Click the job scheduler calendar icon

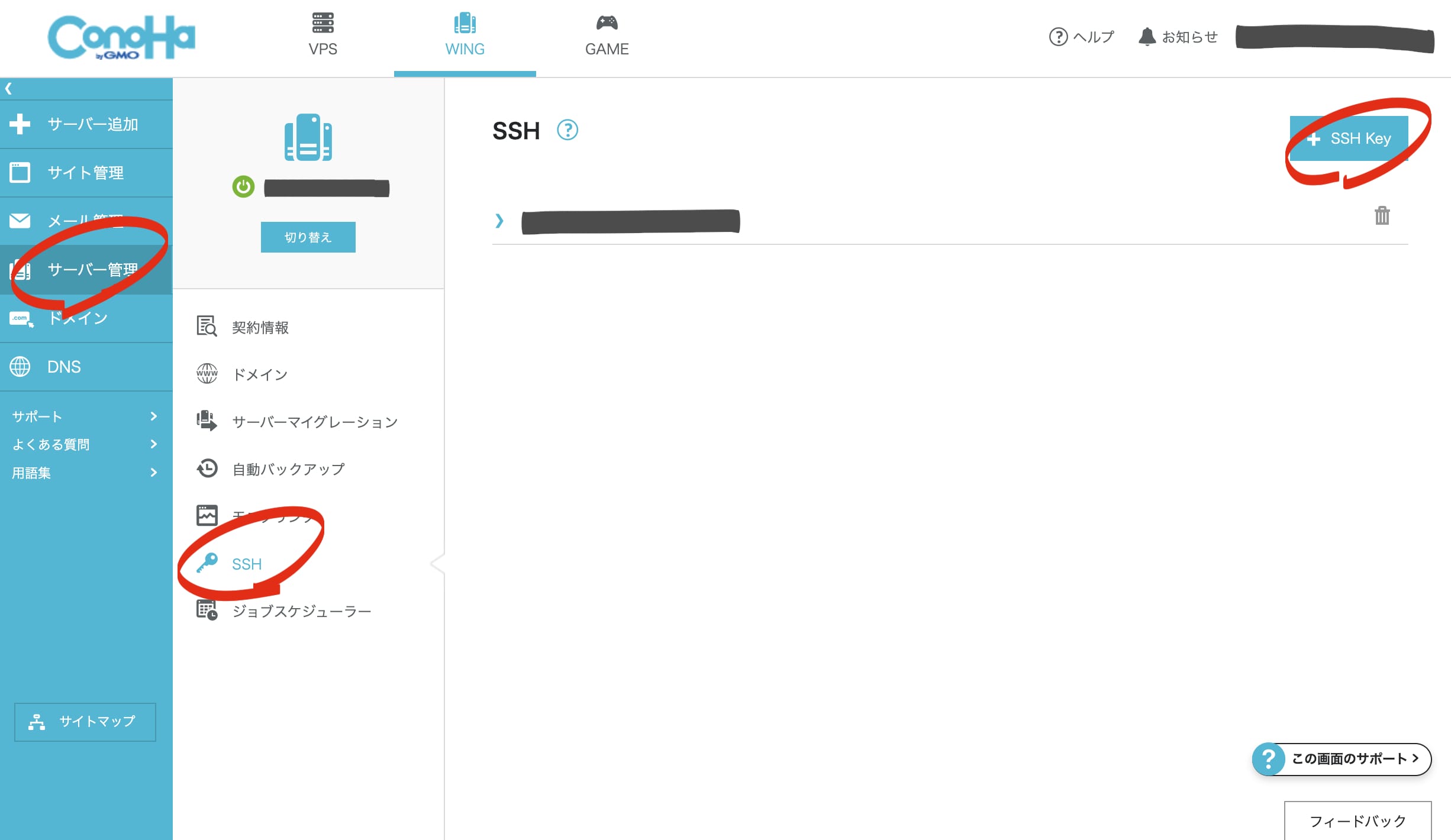(207, 610)
